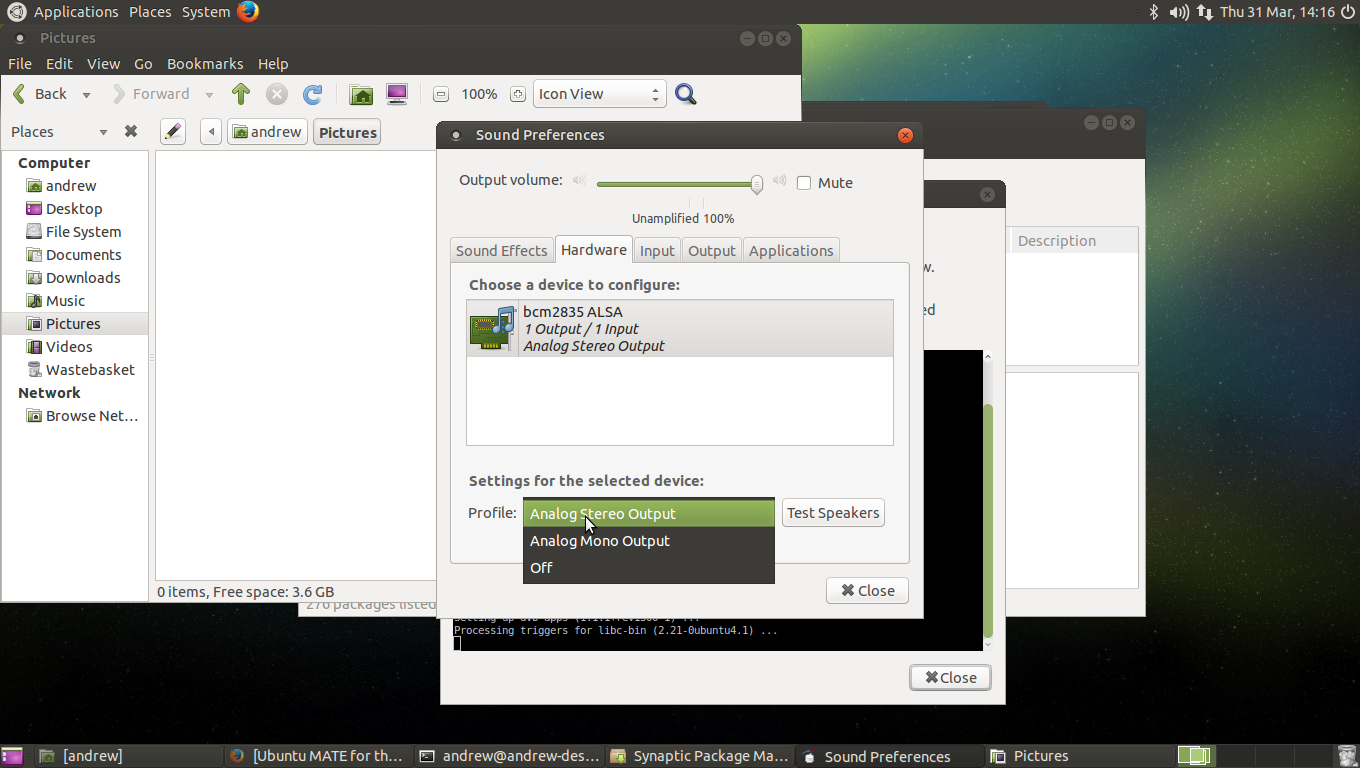The width and height of the screenshot is (1360, 768).
Task: Click the search magnifier icon
Action: (685, 94)
